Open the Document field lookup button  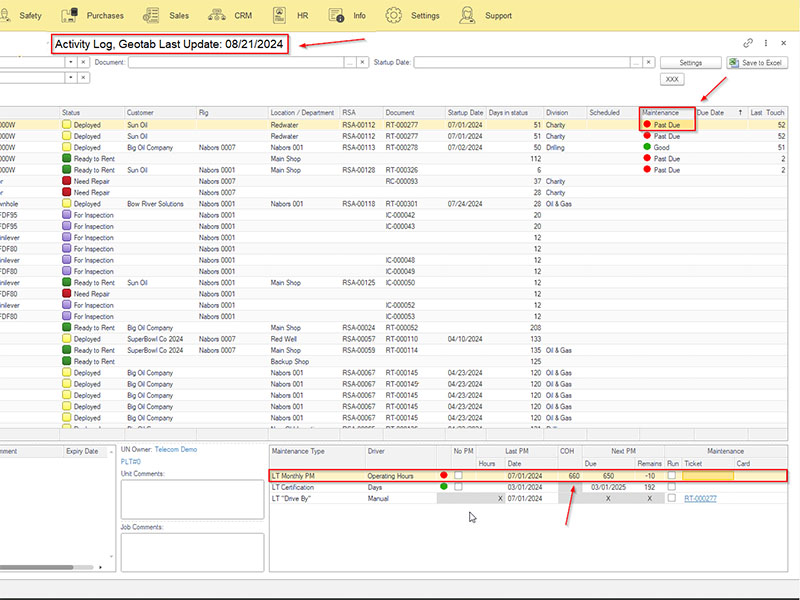(x=349, y=62)
